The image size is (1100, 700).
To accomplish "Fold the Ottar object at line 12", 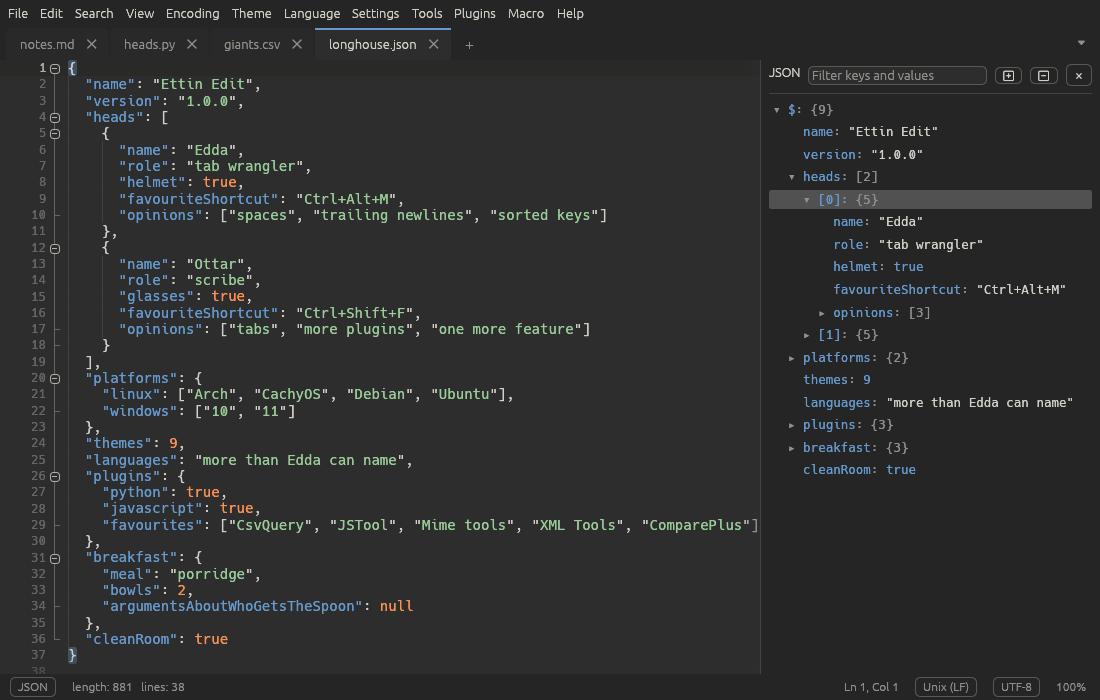I will point(55,248).
